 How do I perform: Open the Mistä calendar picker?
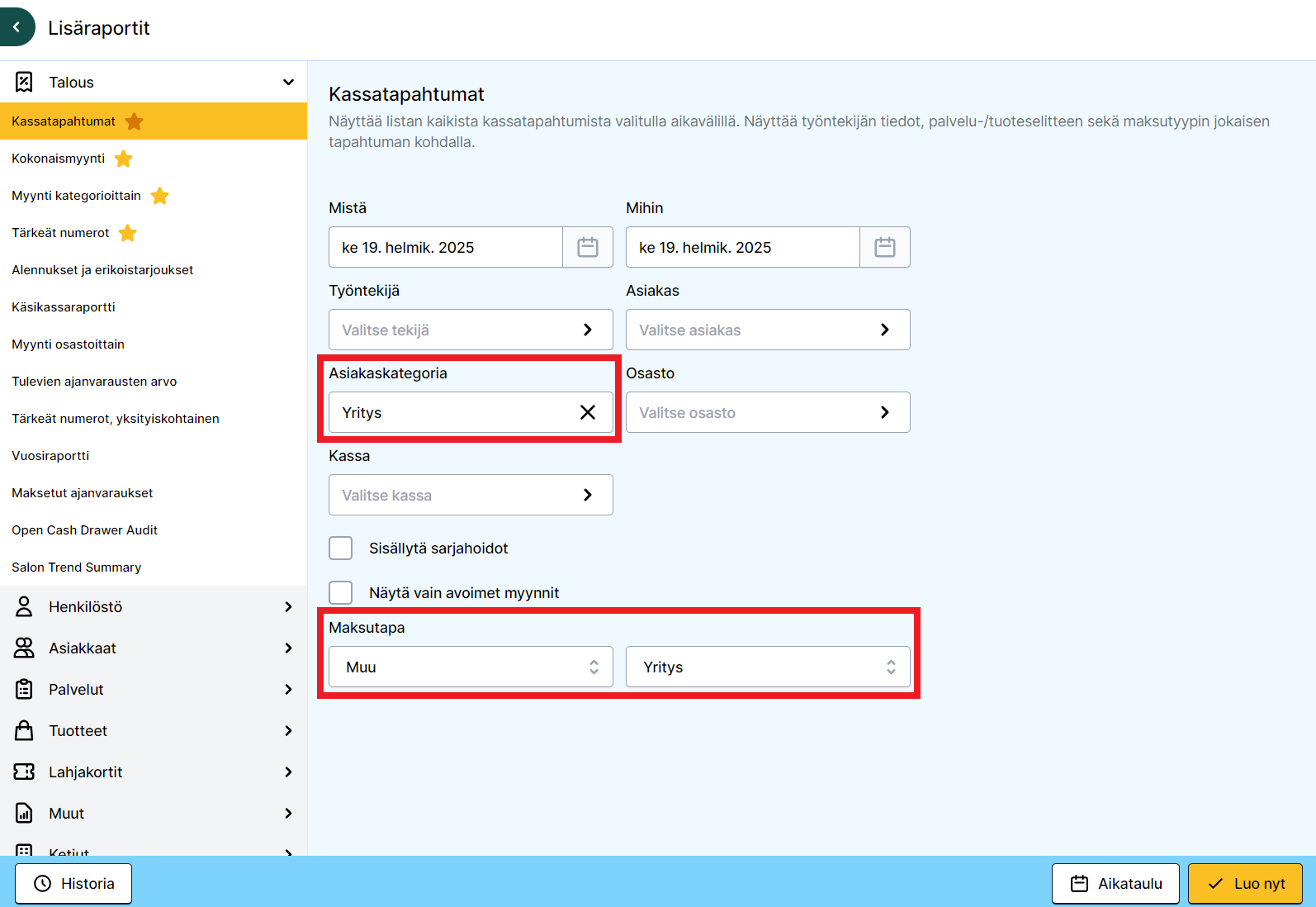pyautogui.click(x=588, y=247)
